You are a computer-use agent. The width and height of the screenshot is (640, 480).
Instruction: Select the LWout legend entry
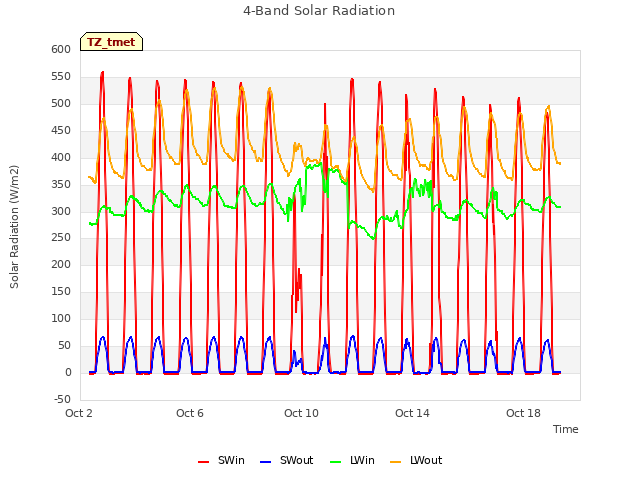coord(416,460)
